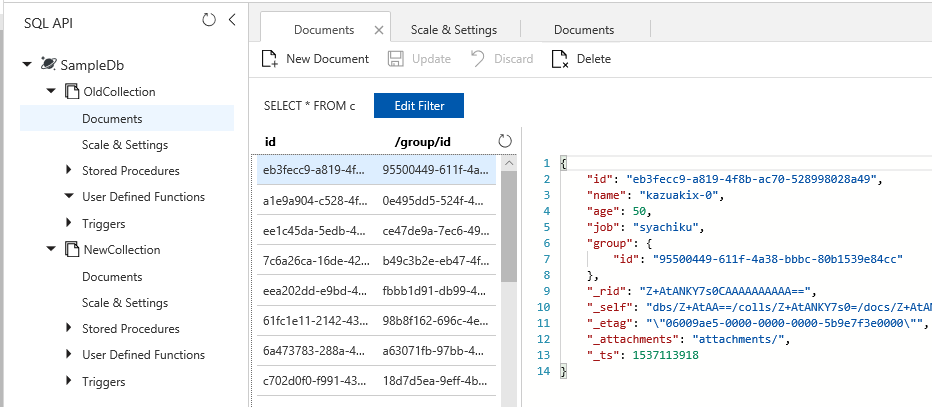Click the Discard undo icon

[478, 59]
